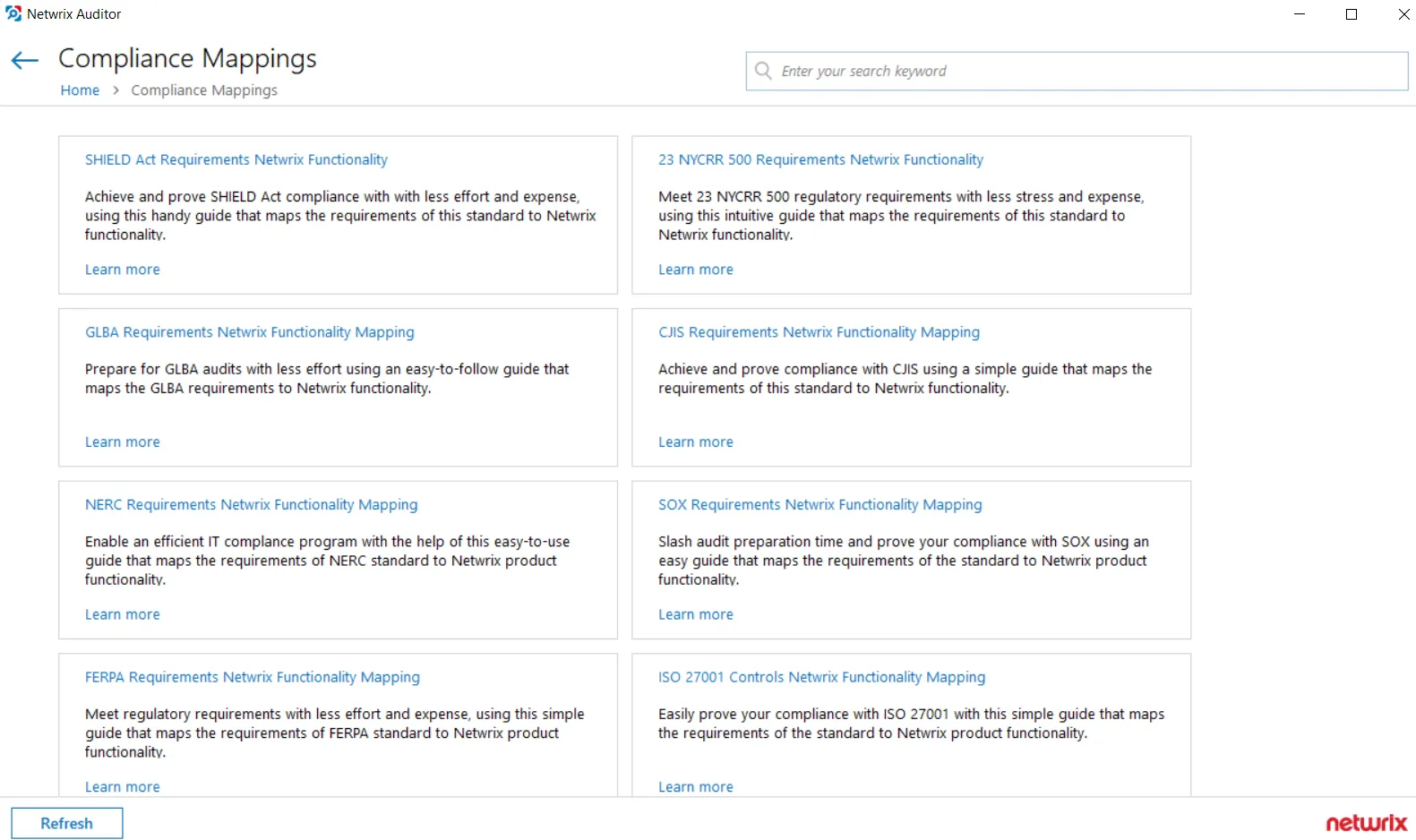This screenshot has width=1416, height=840.
Task: Open ISO 27001 Controls Netwrix Functionality Mapping
Action: pyautogui.click(x=822, y=678)
